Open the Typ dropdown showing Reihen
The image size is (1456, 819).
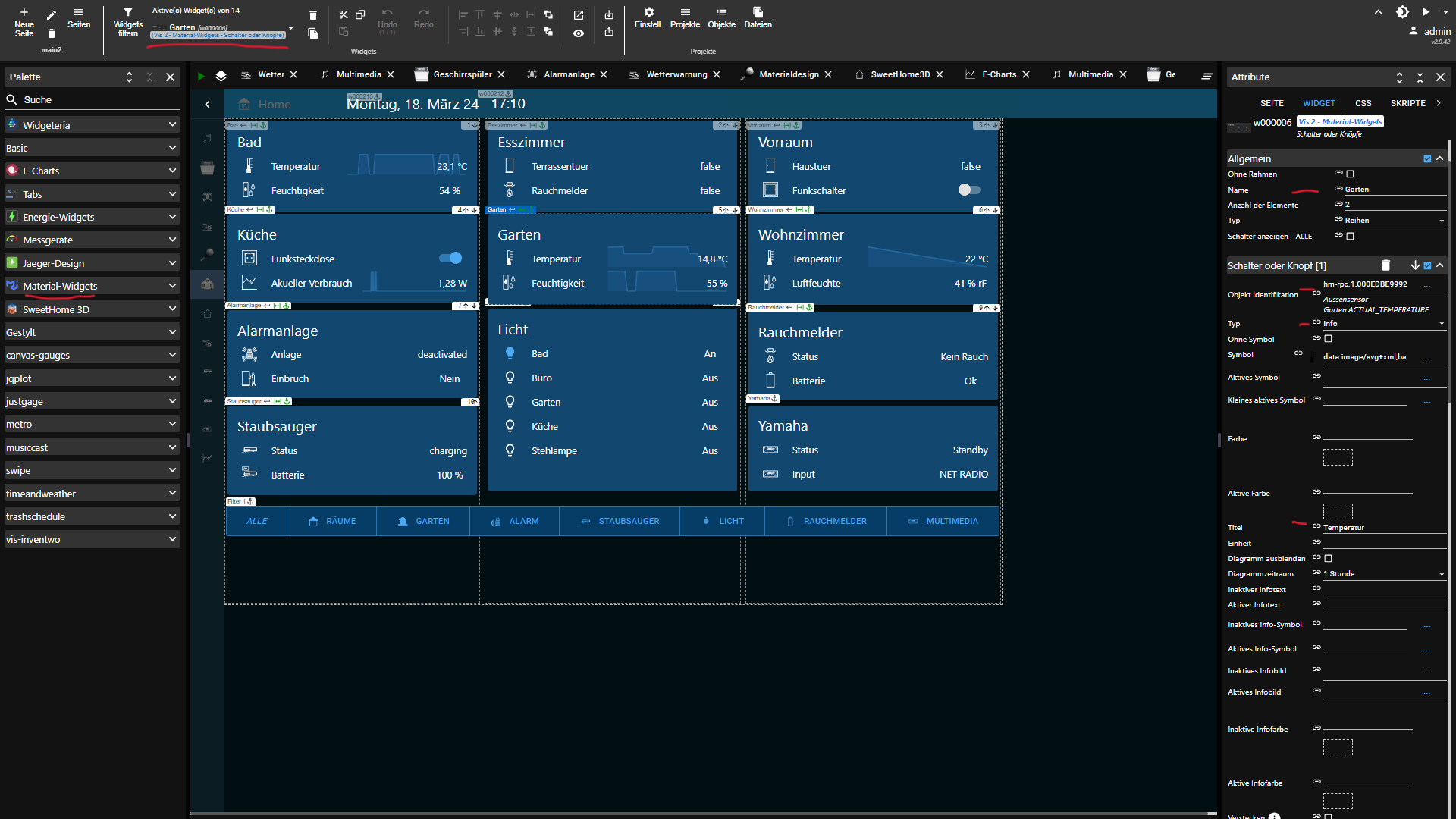pyautogui.click(x=1395, y=220)
